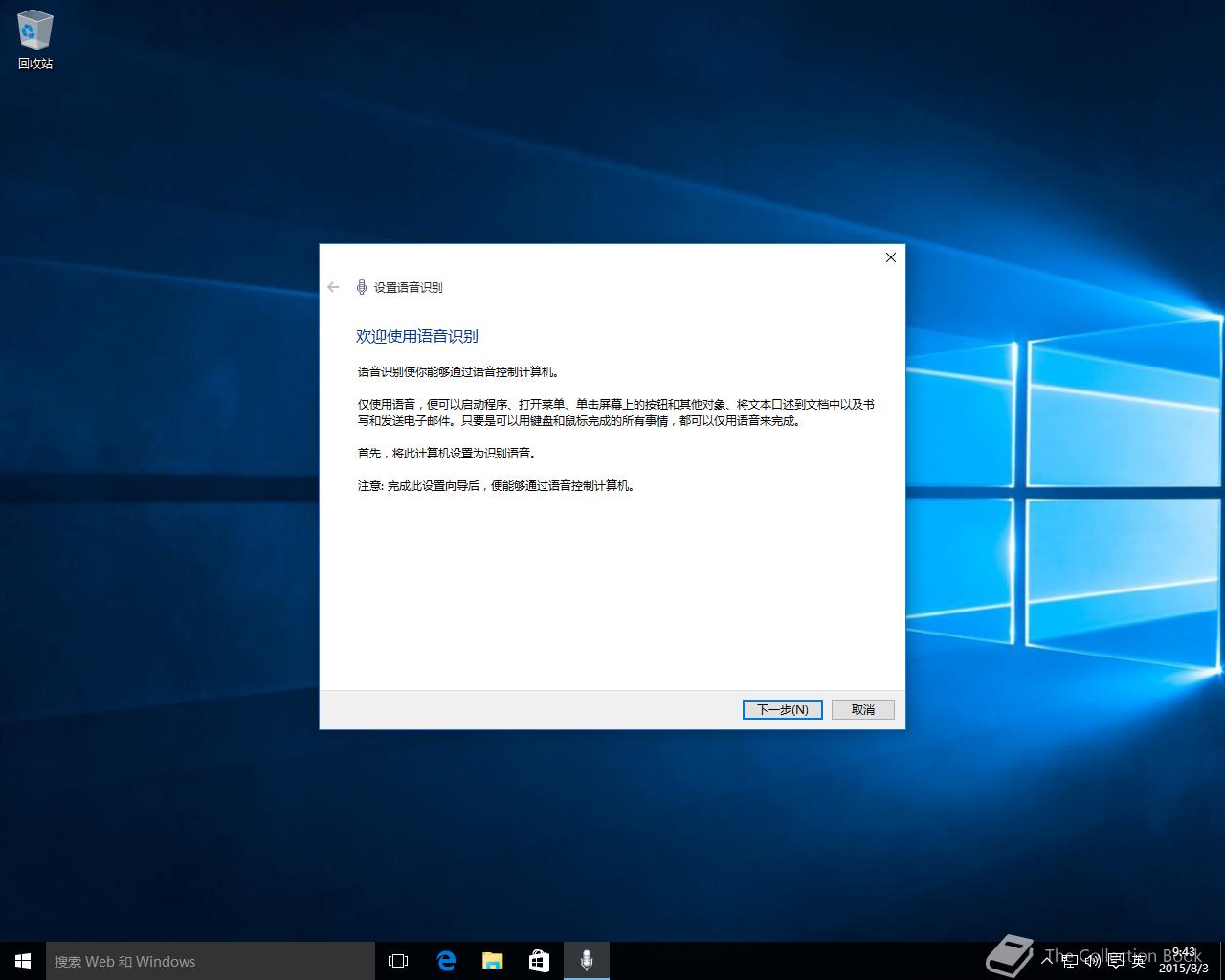Click the note starting with 注意: 完成此设置向导后

[x=498, y=486]
